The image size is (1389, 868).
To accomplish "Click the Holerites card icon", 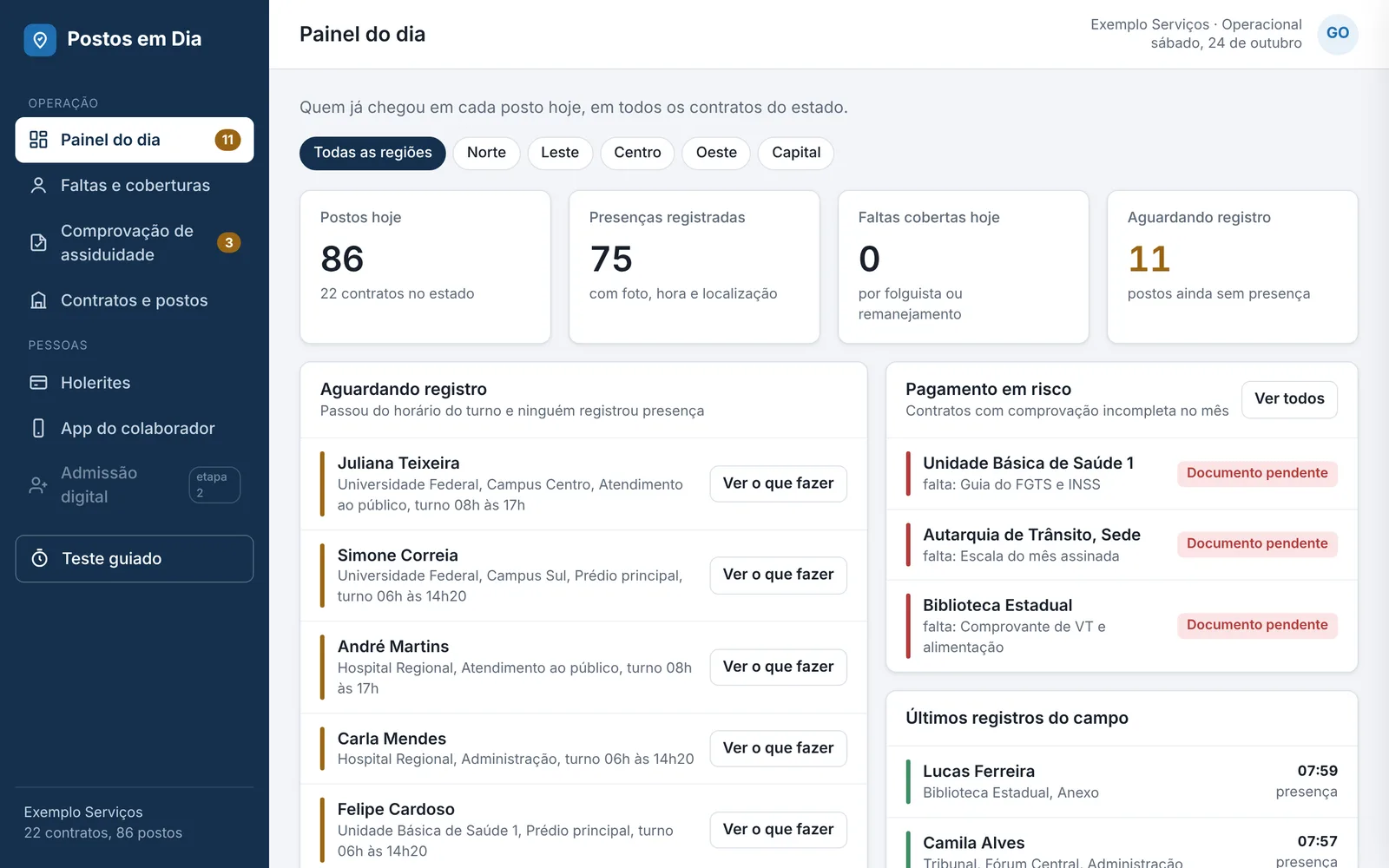I will pos(38,383).
